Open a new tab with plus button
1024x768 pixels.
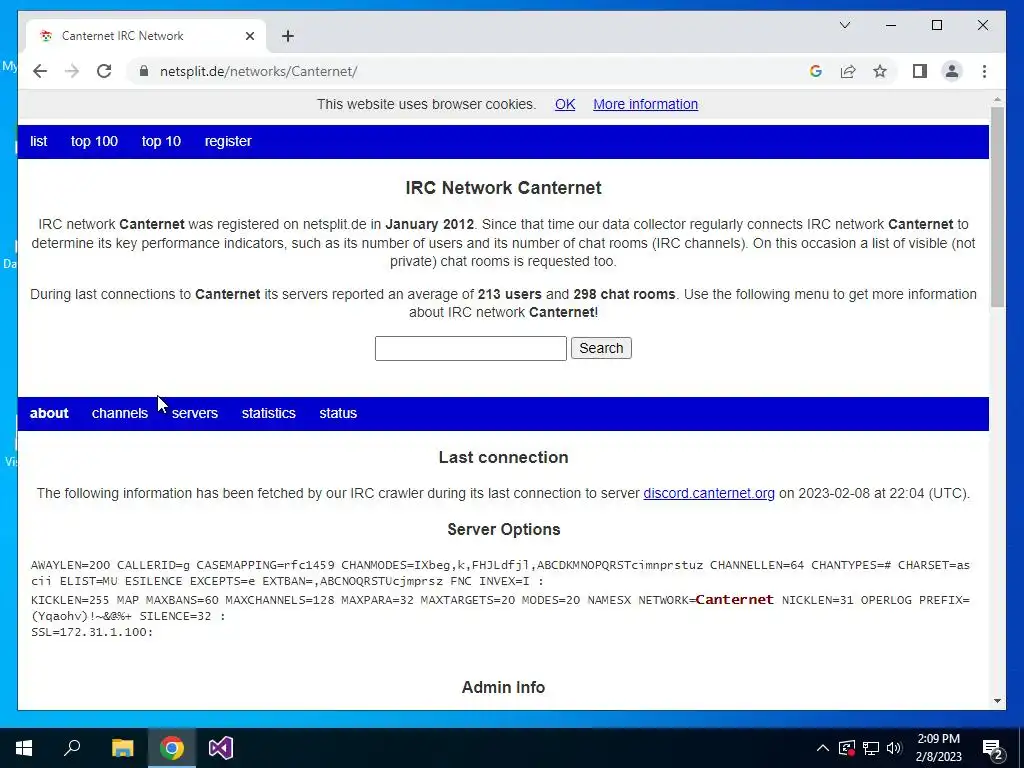(x=288, y=36)
